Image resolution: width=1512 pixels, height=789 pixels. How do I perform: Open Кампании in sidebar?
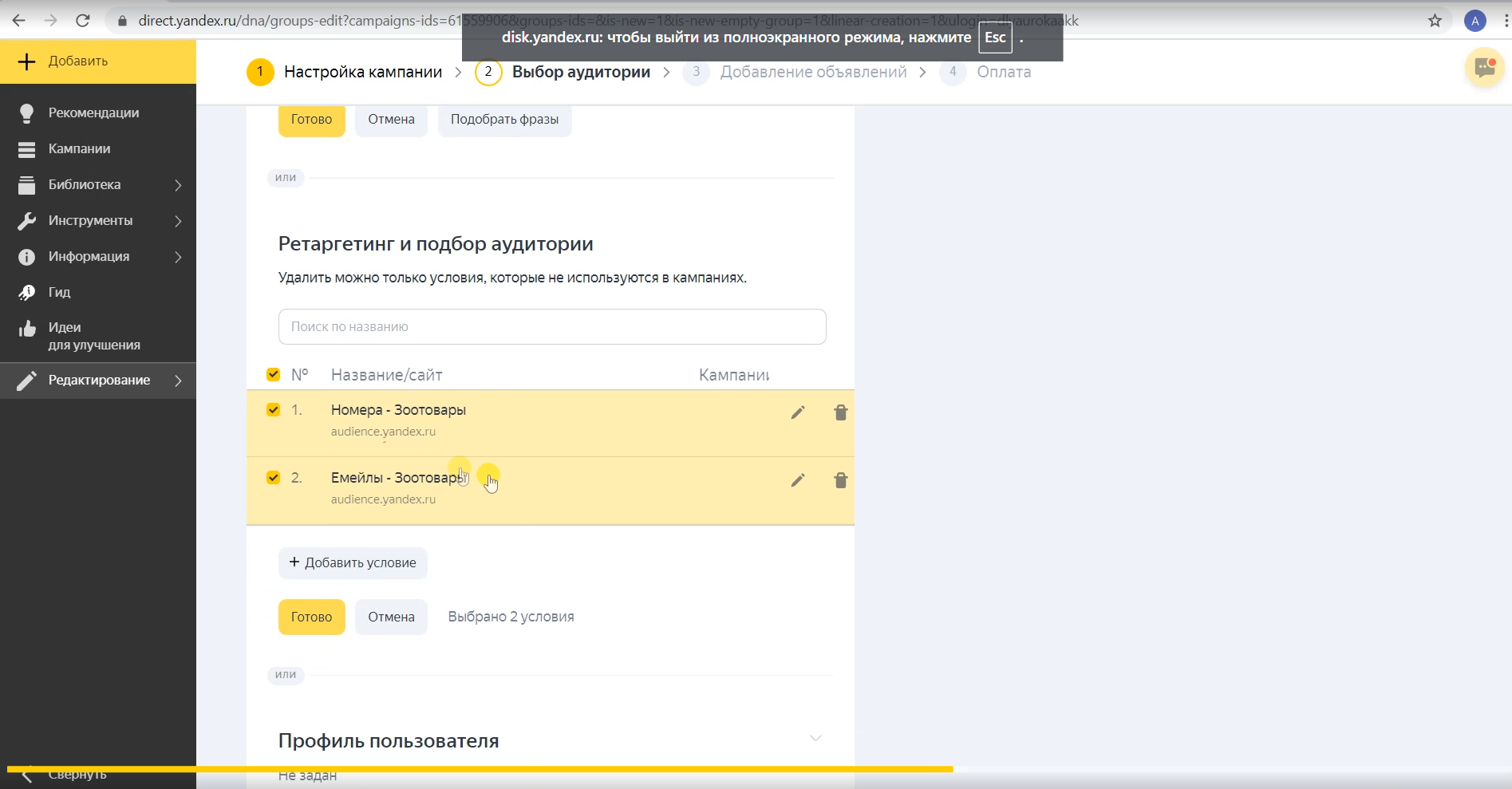coord(79,149)
